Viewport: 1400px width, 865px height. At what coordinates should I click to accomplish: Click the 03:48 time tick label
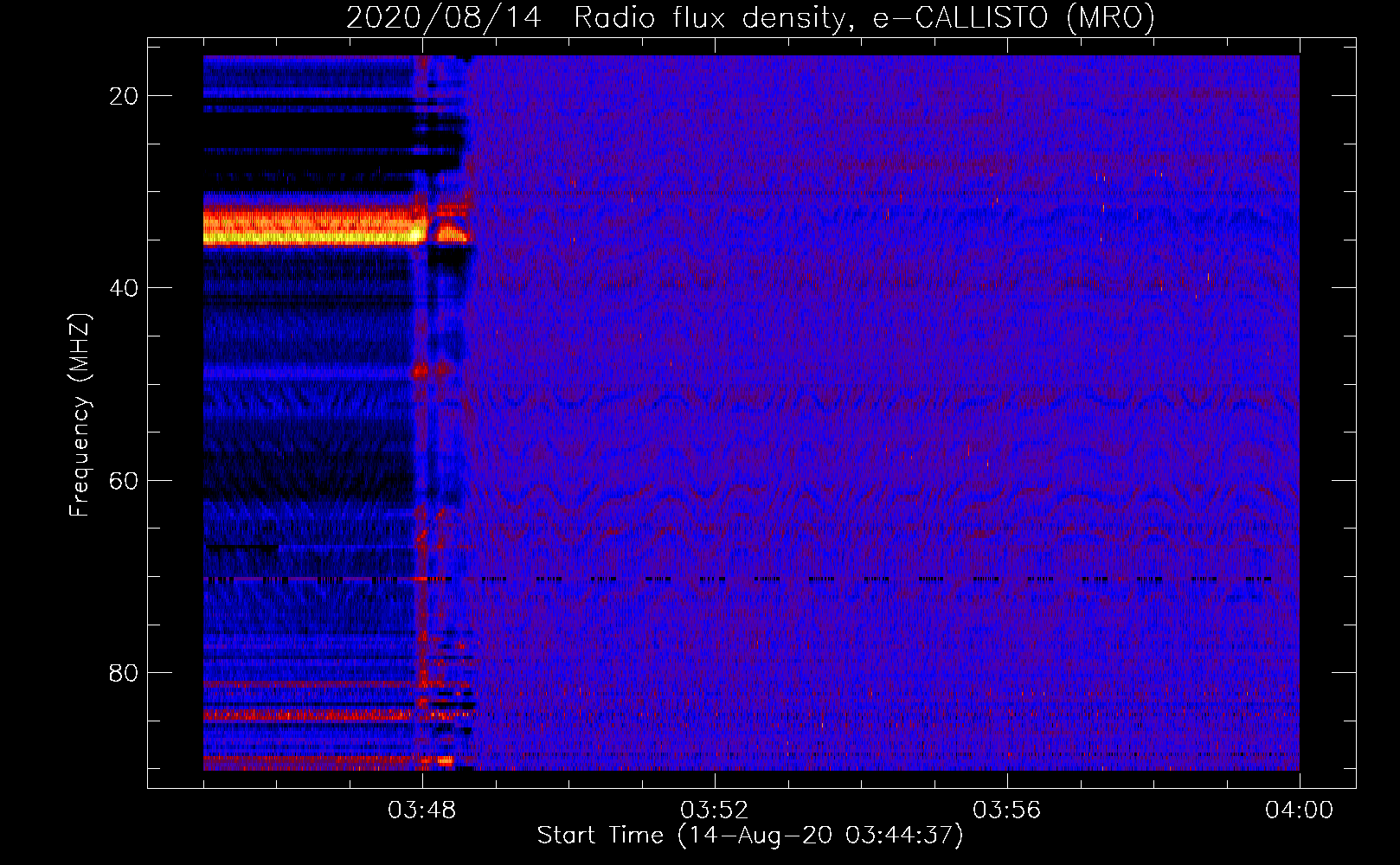coord(422,811)
